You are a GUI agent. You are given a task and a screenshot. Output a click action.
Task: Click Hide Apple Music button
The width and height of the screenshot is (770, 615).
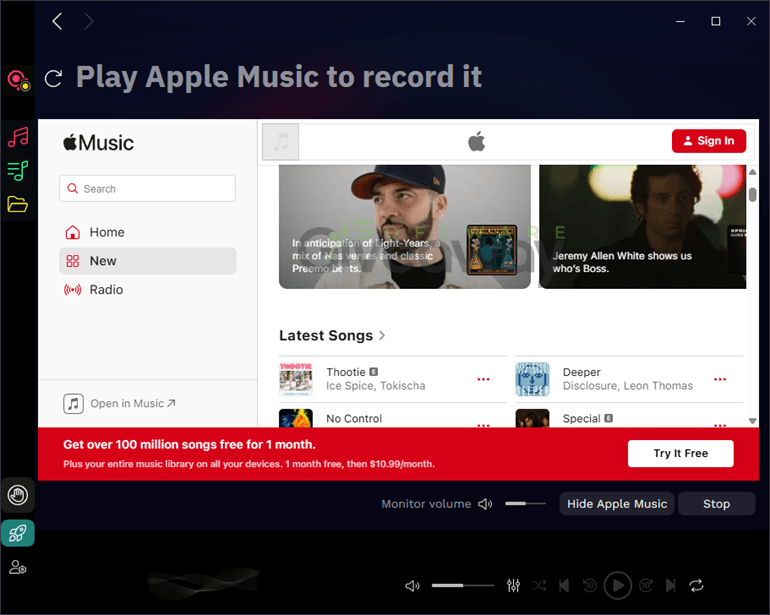click(x=617, y=504)
